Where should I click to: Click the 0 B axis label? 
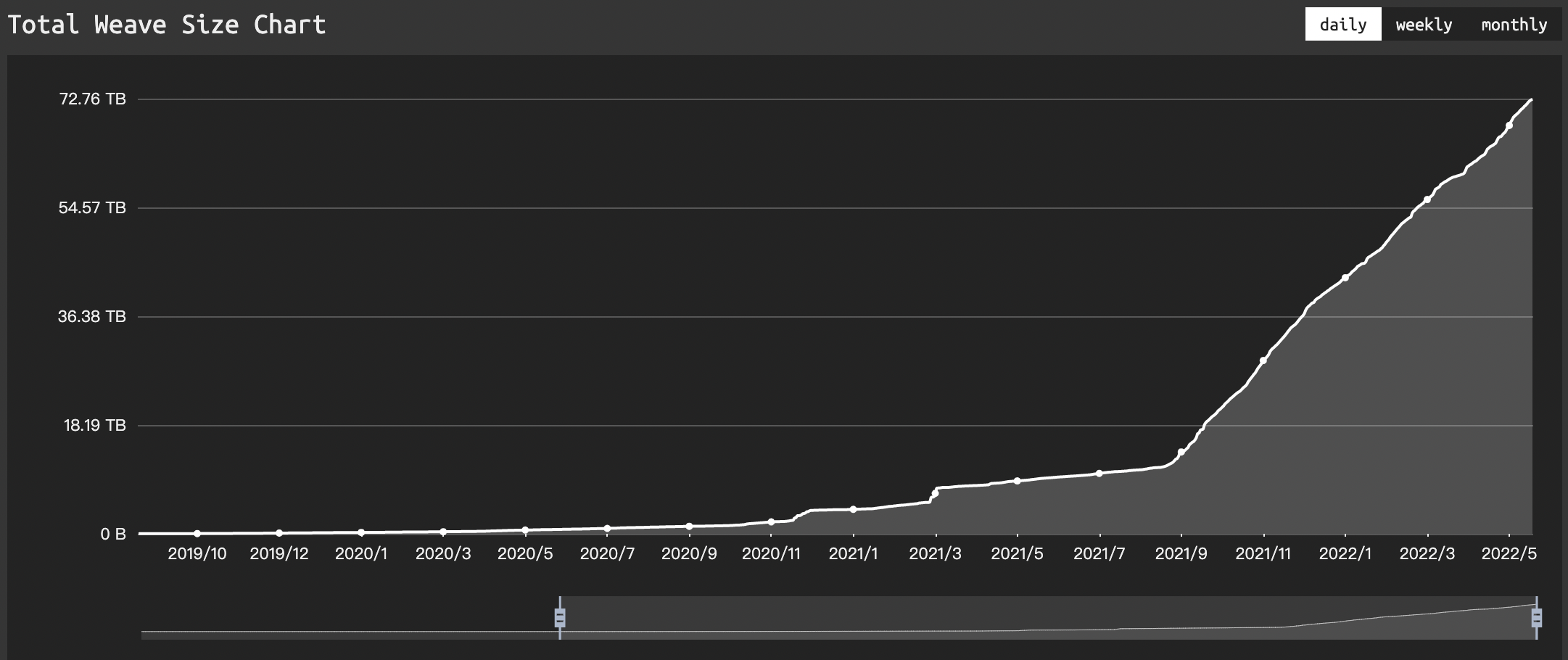point(113,535)
